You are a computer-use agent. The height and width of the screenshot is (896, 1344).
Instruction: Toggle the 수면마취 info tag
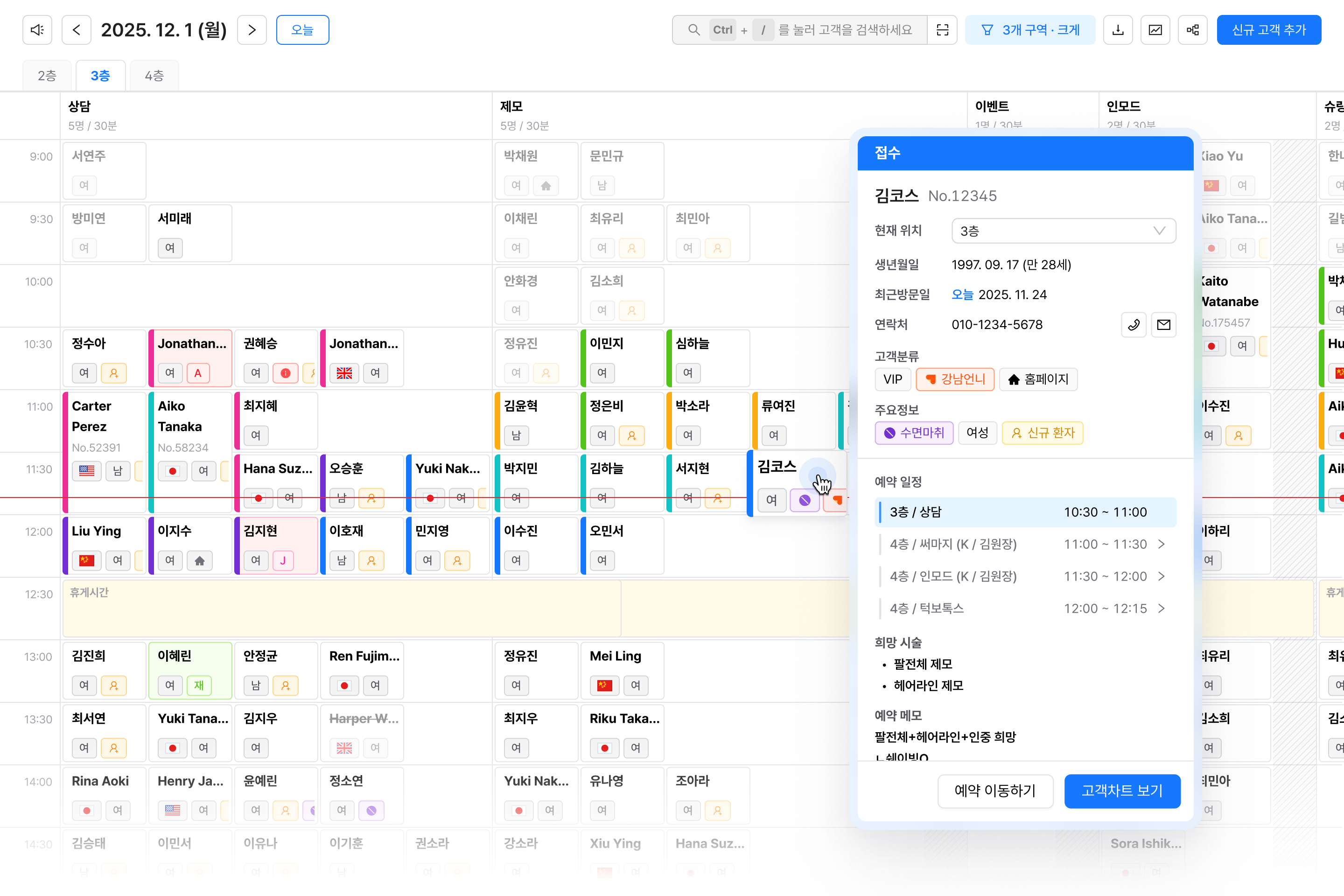[914, 433]
